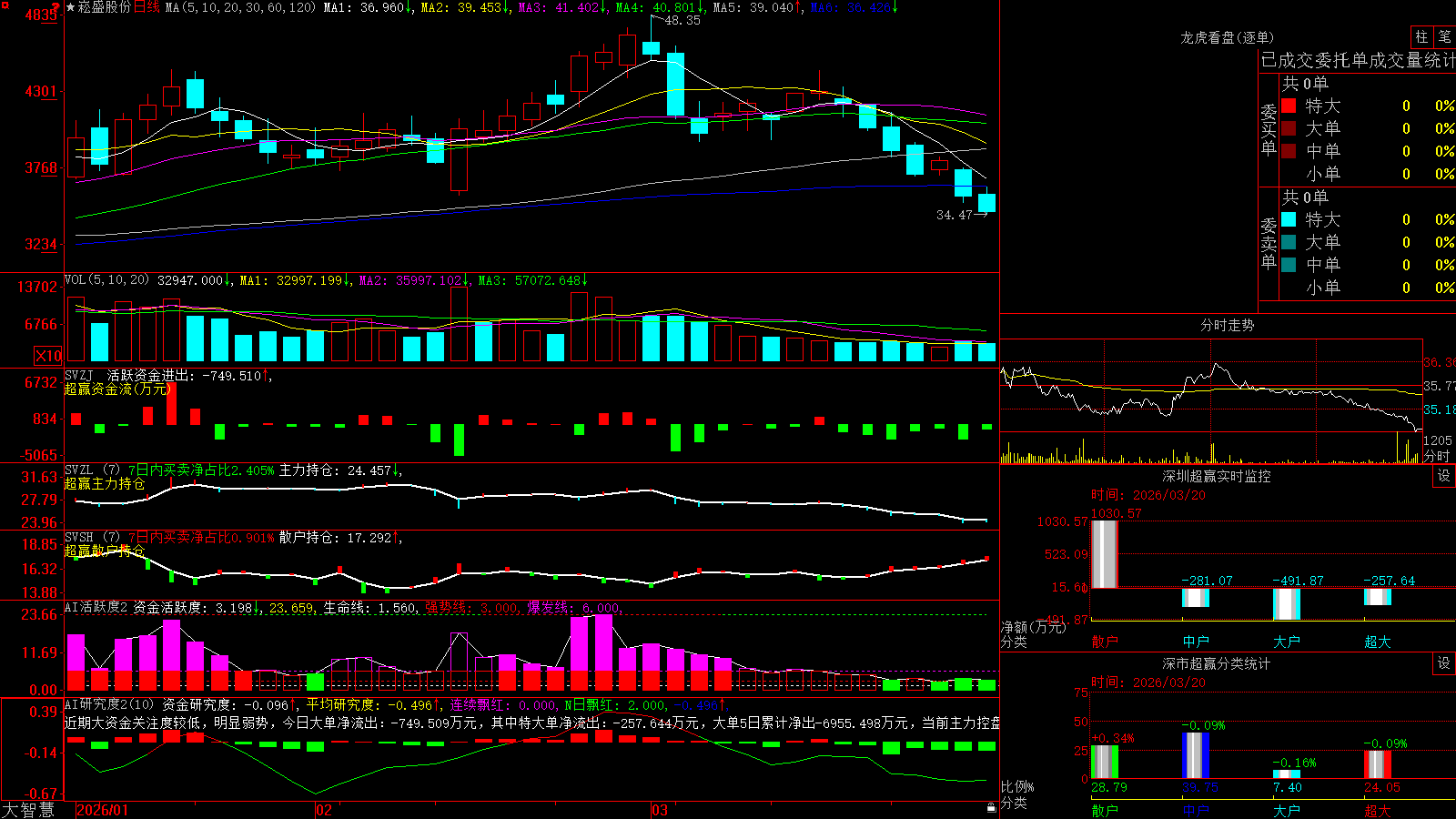Viewport: 1456px width, 819px height.
Task: Click the 28.79 散户 ratio value
Action: [x=1108, y=787]
